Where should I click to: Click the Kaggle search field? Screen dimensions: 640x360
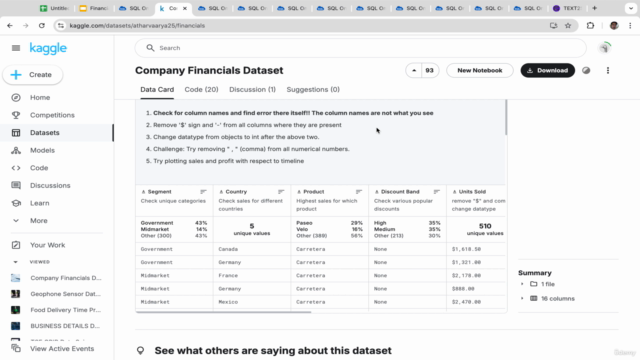(x=361, y=48)
